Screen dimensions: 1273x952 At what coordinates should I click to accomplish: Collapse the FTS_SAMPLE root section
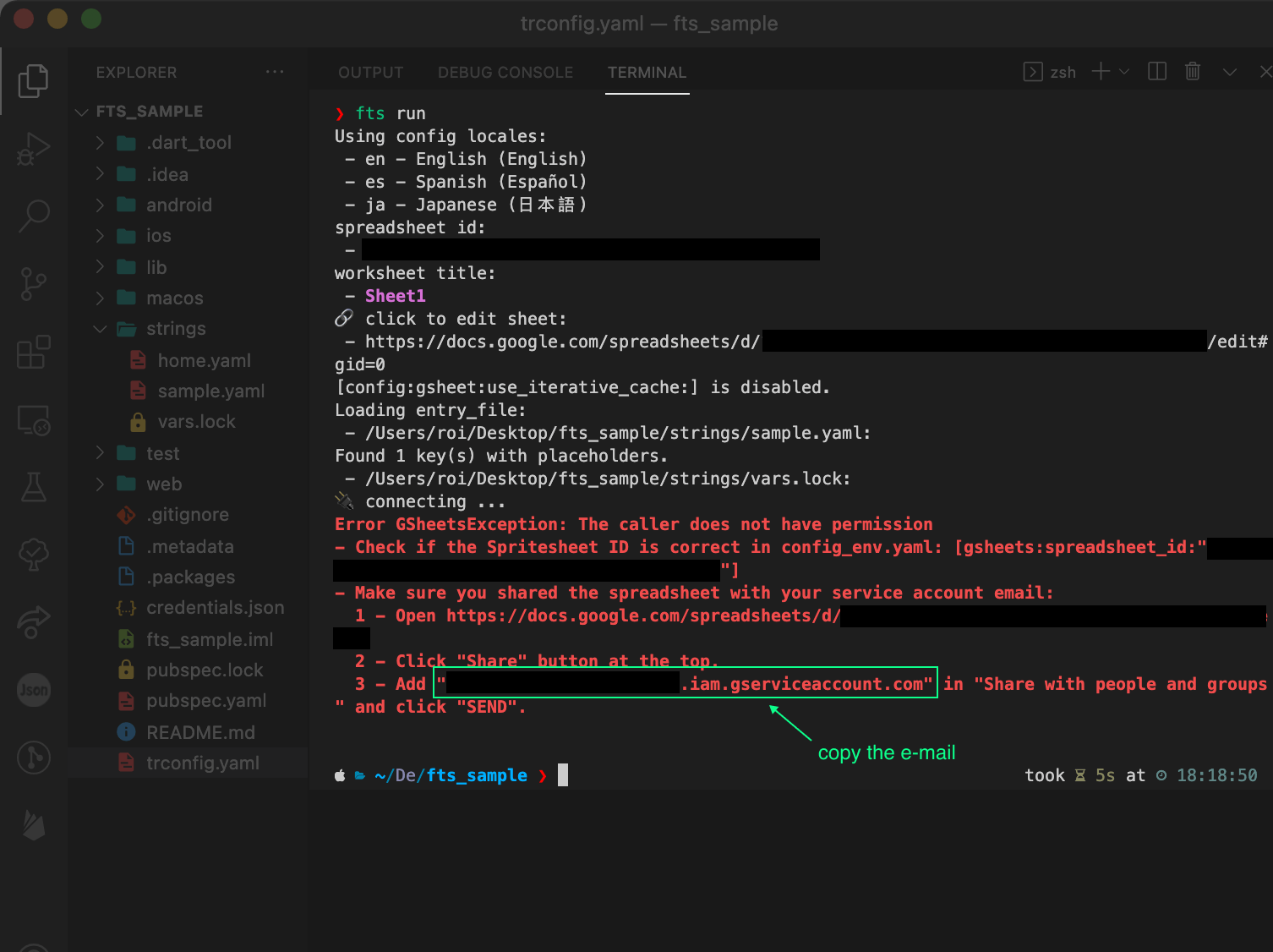82,112
